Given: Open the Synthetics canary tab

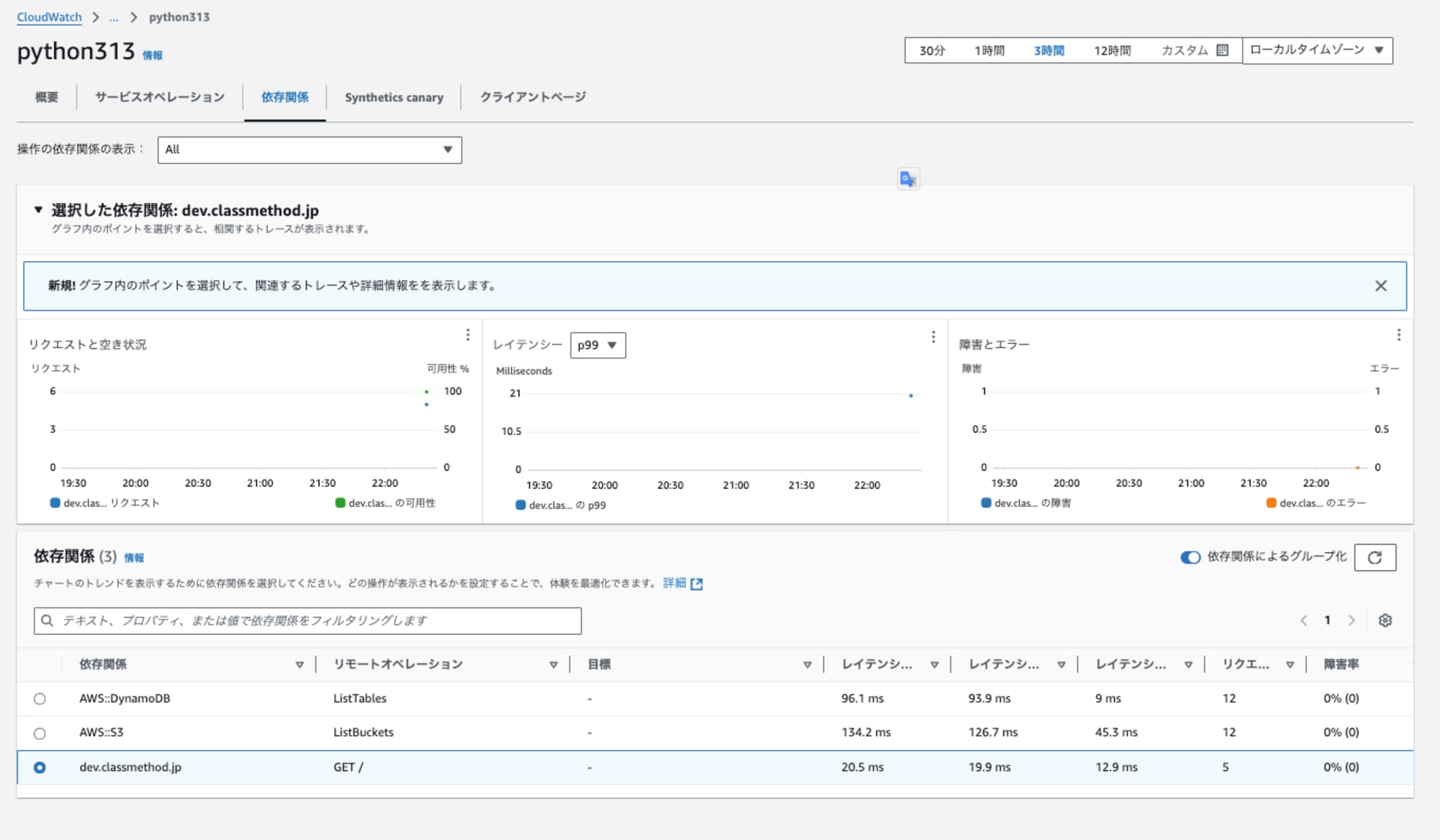Looking at the screenshot, I should [394, 97].
